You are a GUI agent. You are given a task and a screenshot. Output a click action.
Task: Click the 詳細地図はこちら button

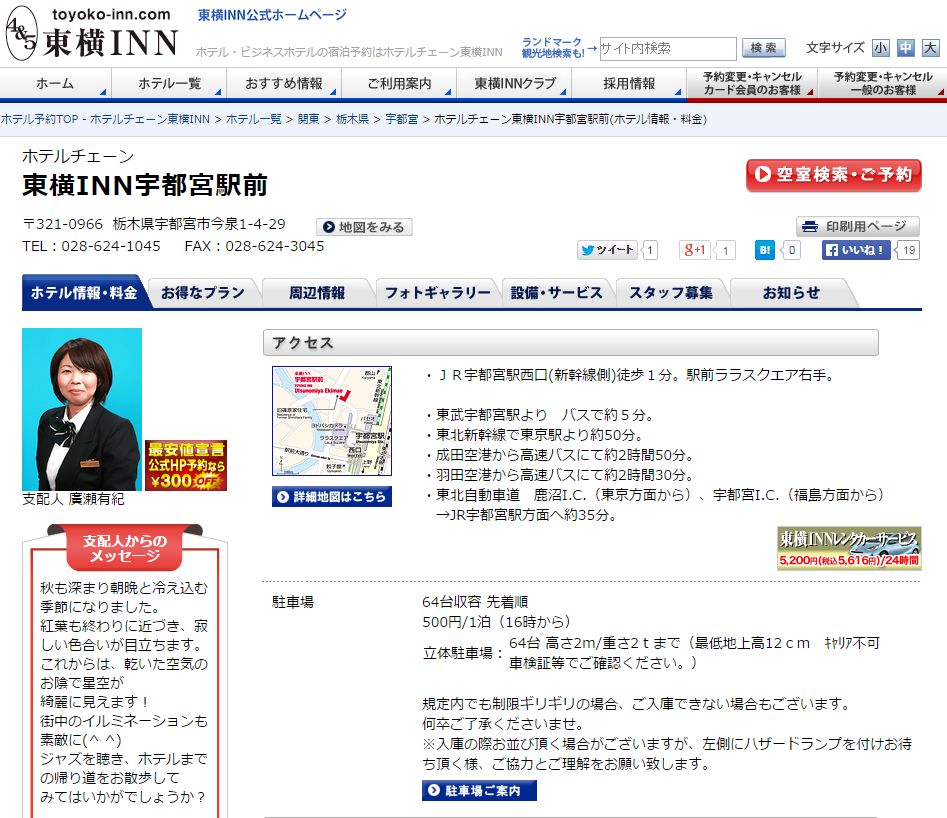[332, 497]
